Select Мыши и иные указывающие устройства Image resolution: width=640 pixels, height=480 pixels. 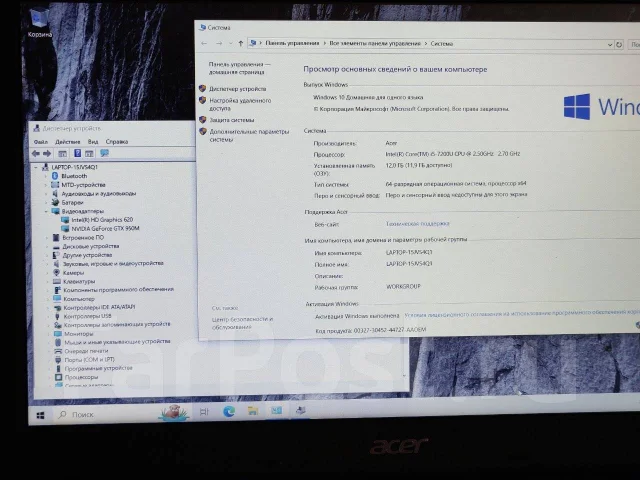tap(117, 342)
